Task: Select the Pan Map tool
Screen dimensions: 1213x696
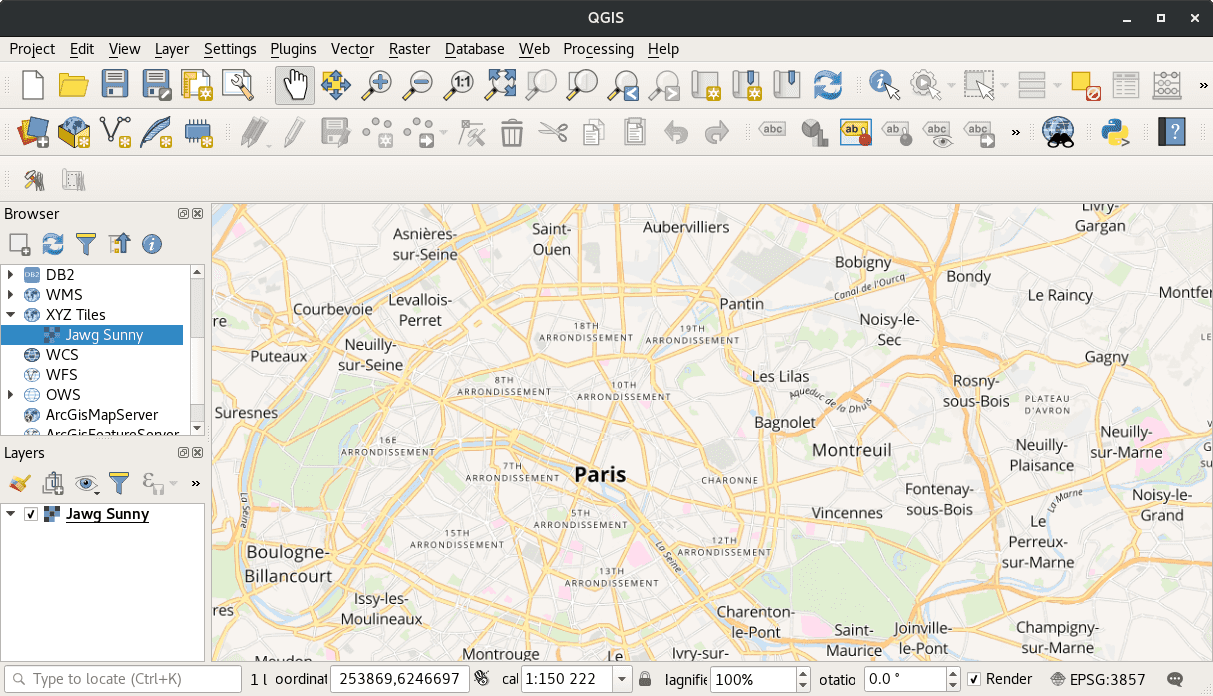Action: click(x=294, y=84)
